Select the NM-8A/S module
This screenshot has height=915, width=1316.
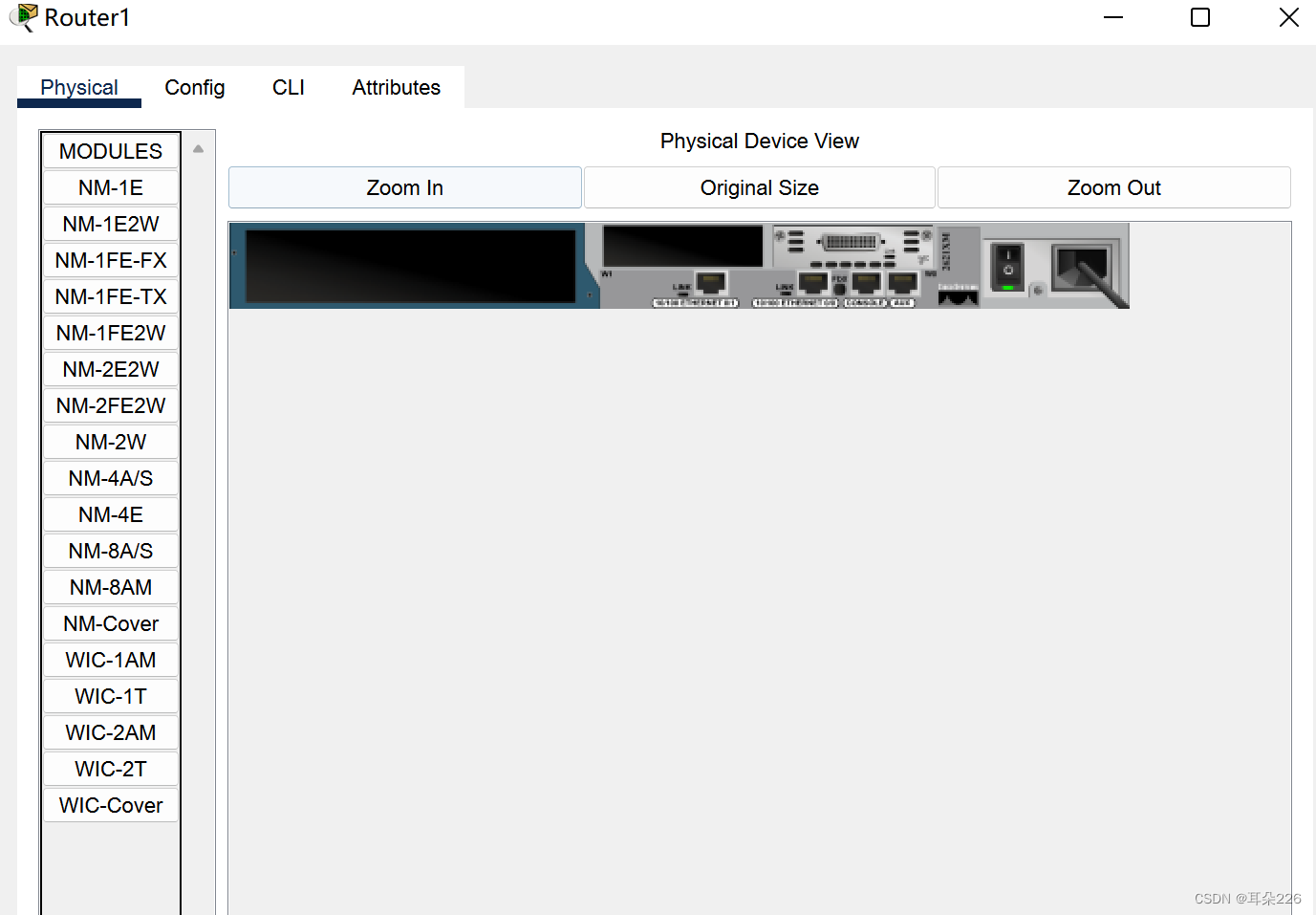[111, 551]
